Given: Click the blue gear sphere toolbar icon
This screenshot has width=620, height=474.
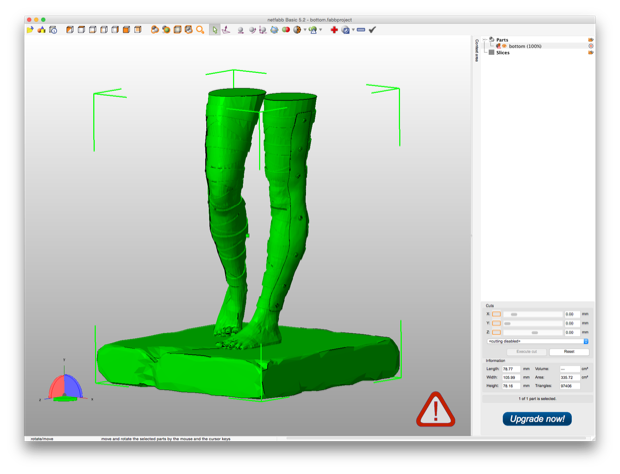Looking at the screenshot, I should point(346,30).
